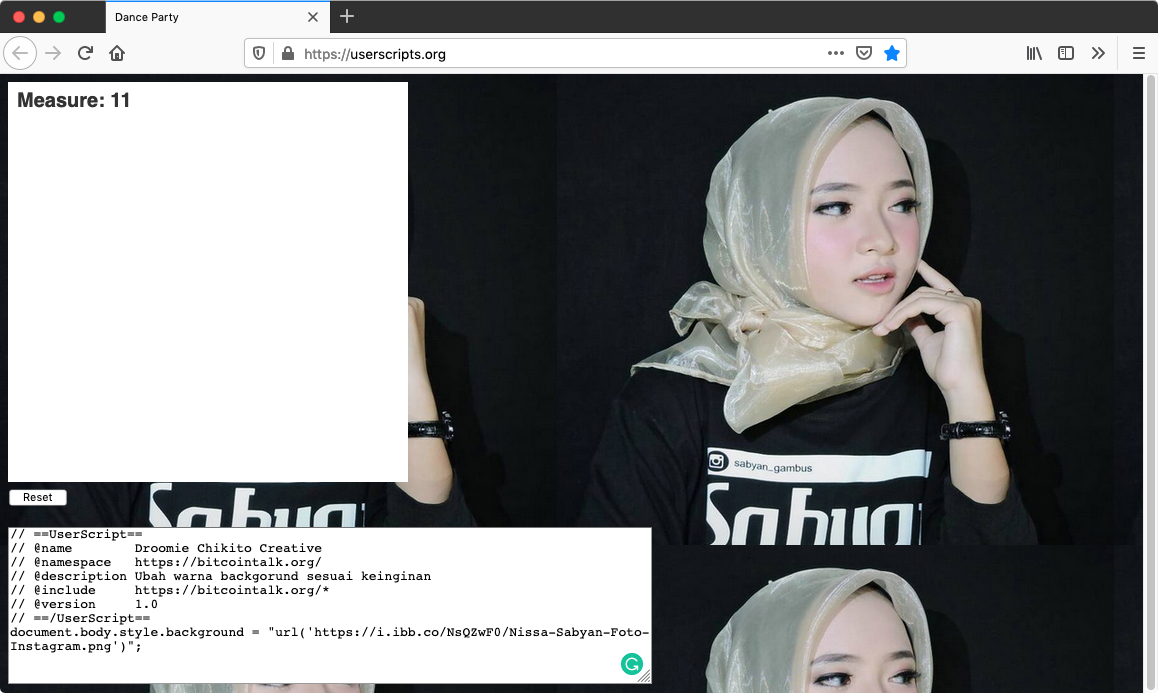Viewport: 1158px width, 693px height.
Task: Open the Grammarly widget in the text area
Action: [631, 664]
